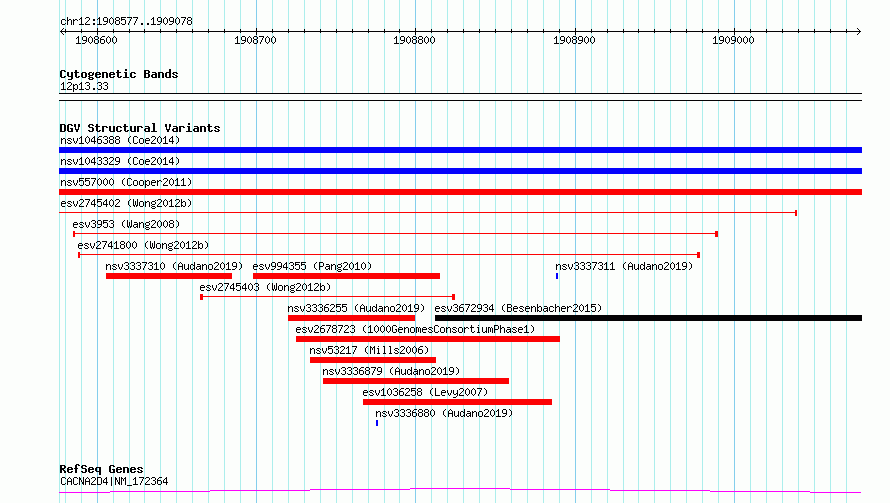Image resolution: width=890 pixels, height=503 pixels.
Task: Open the esv3672934 (Besenbacher2015) label
Action: coord(518,308)
